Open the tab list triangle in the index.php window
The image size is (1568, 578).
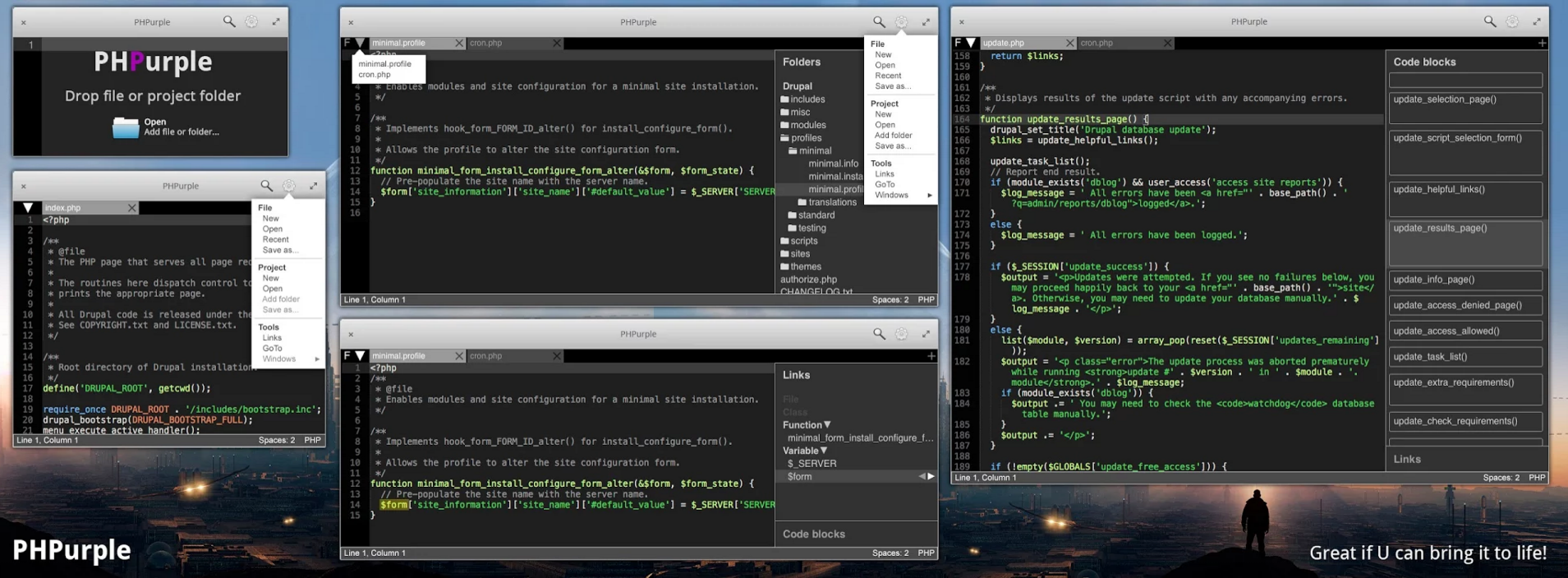[x=28, y=209]
